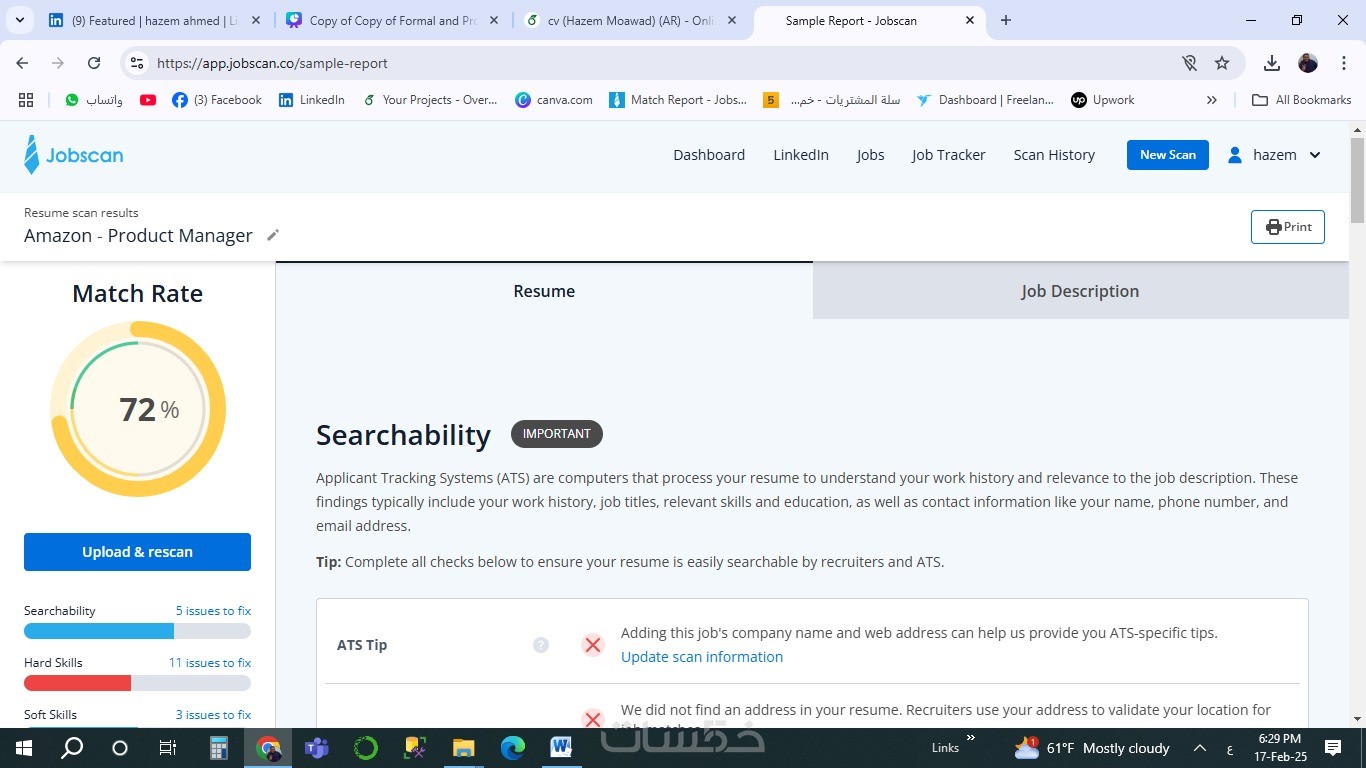This screenshot has height=768, width=1366.
Task: Switch to the cv (Hazem Moawad) tab
Action: tap(629, 20)
